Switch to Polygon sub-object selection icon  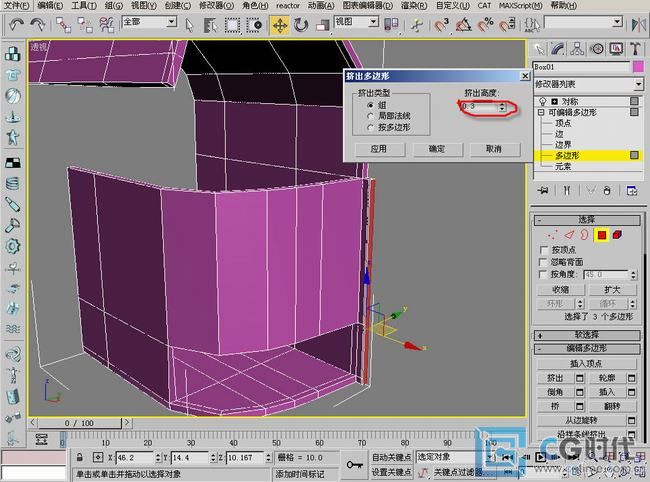[x=601, y=235]
